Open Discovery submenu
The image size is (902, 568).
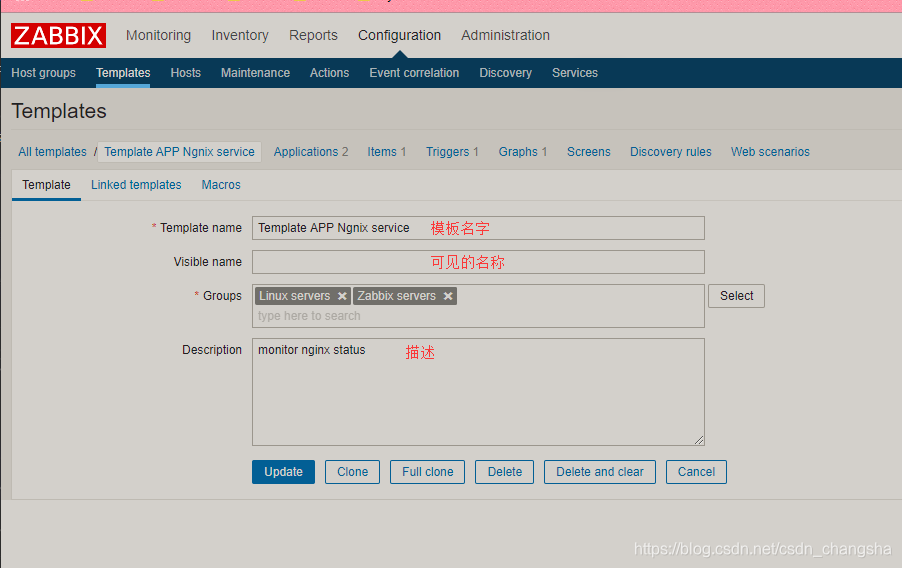click(x=506, y=73)
